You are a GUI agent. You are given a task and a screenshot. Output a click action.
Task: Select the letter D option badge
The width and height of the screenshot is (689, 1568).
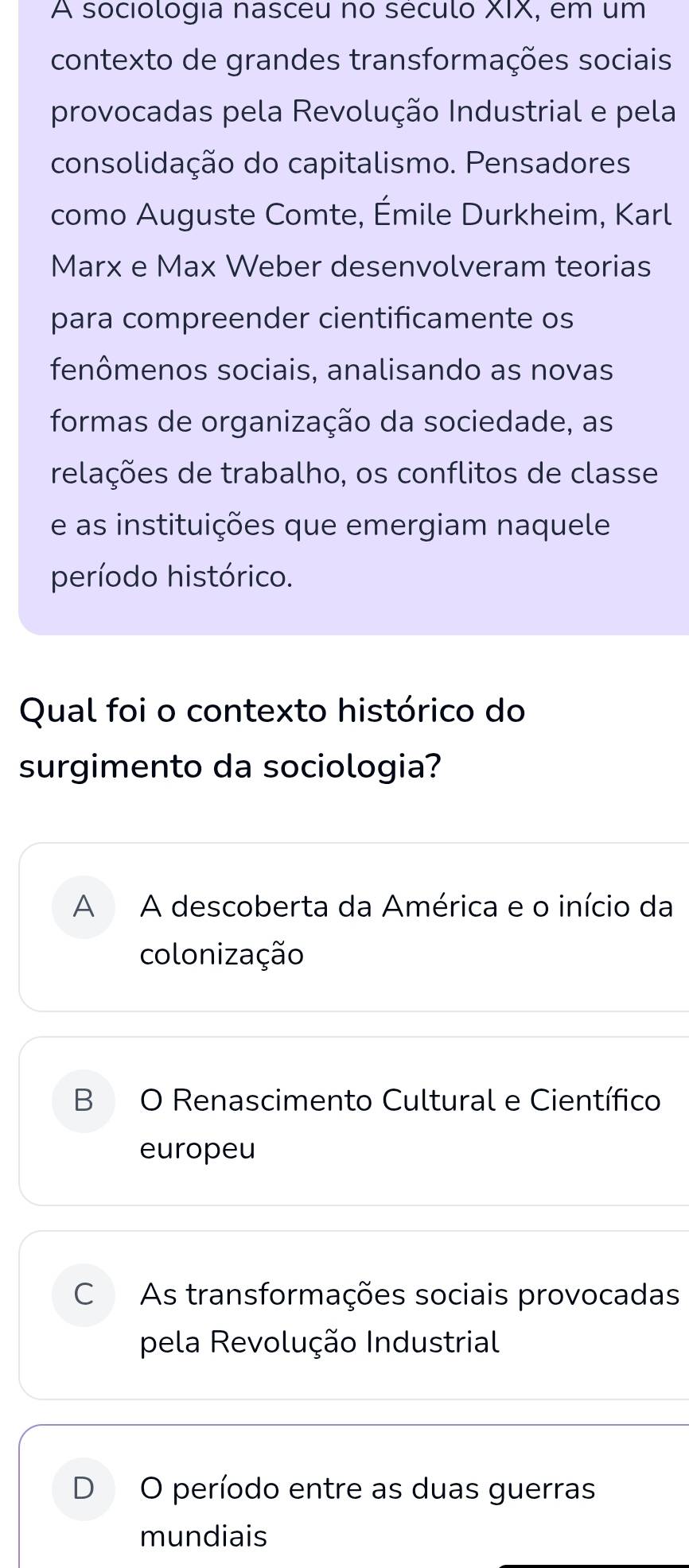pyautogui.click(x=84, y=1489)
